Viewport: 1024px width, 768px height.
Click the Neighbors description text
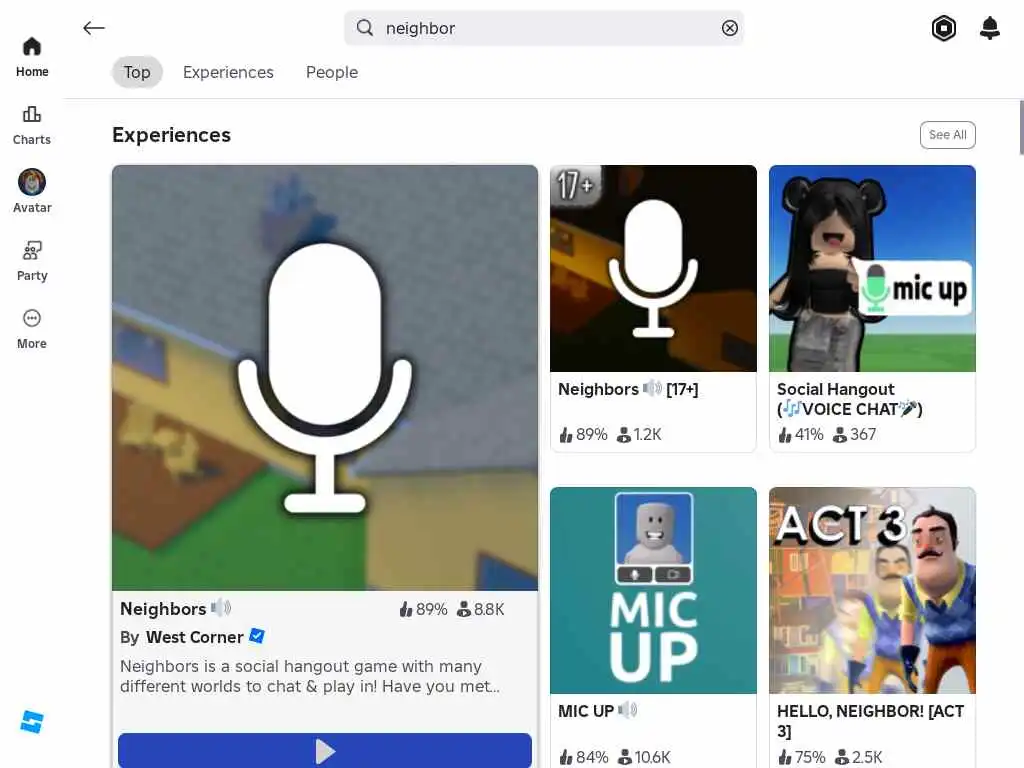point(310,676)
